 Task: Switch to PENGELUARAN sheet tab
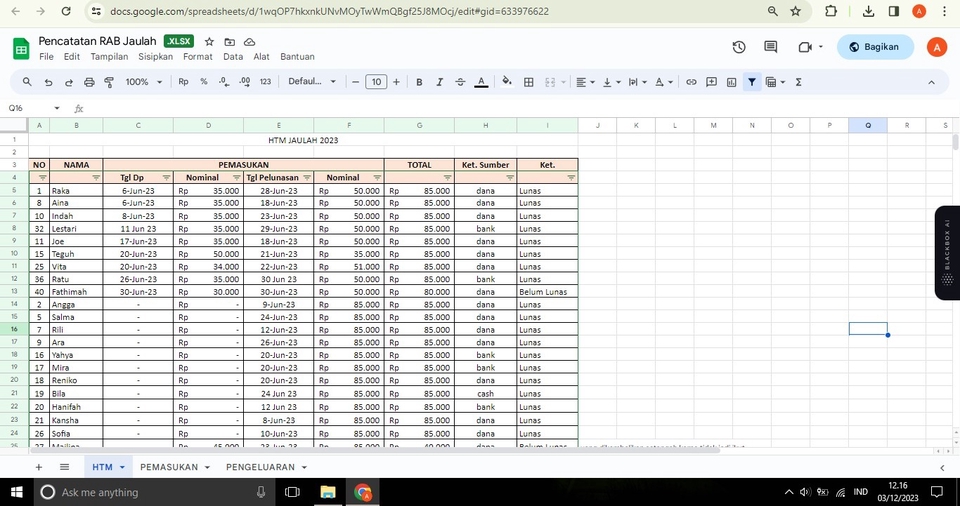(260, 467)
